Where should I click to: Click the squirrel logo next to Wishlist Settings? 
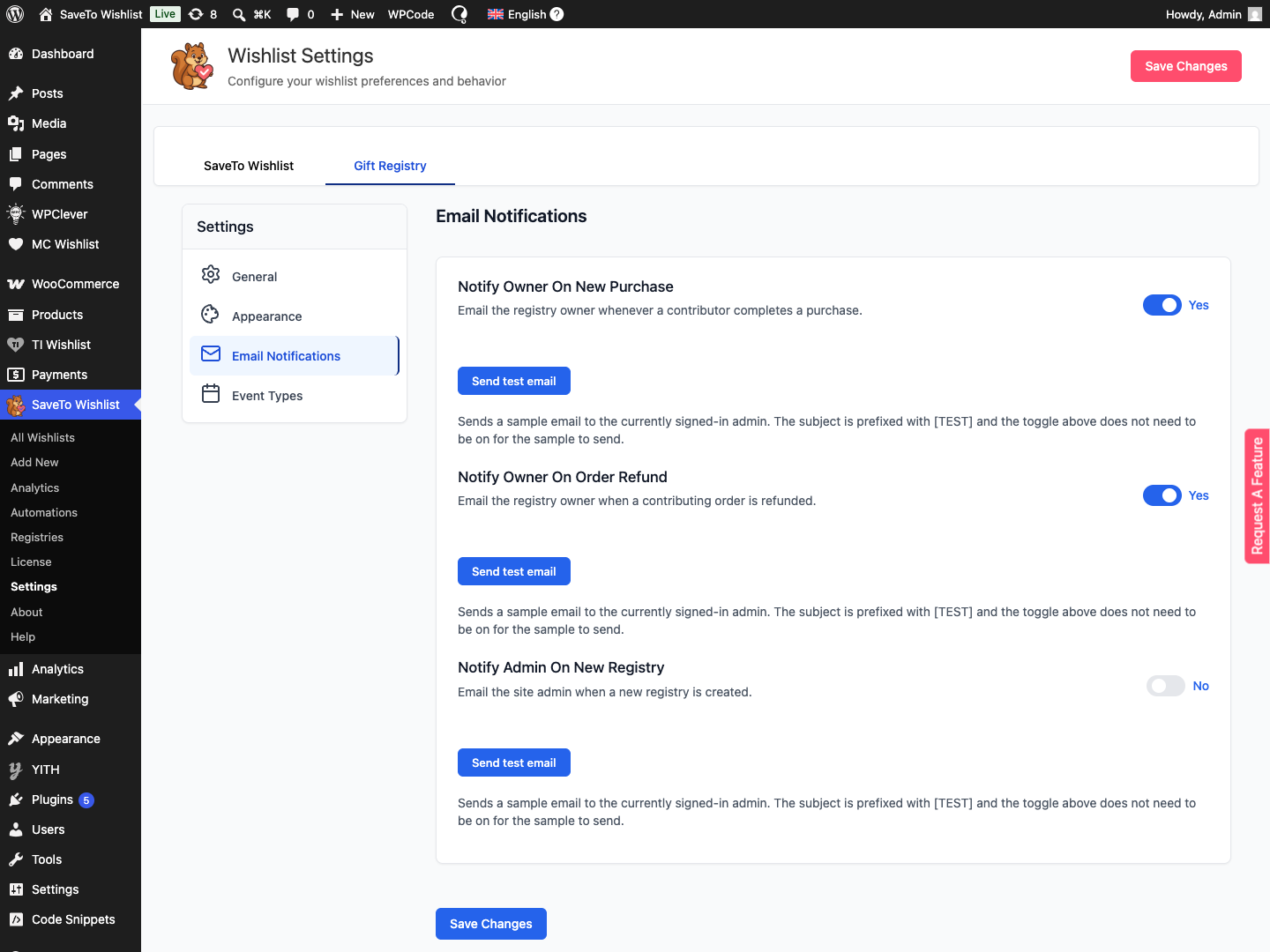pos(192,66)
